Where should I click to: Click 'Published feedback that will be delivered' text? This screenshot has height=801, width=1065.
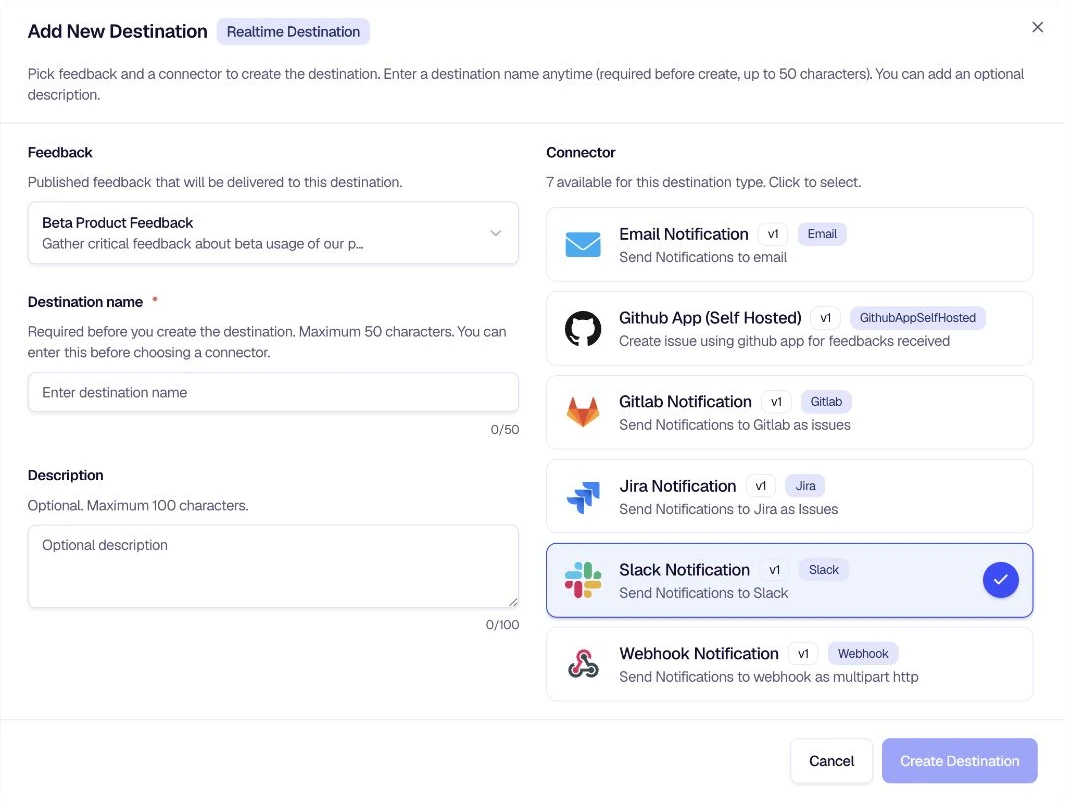[x=215, y=182]
